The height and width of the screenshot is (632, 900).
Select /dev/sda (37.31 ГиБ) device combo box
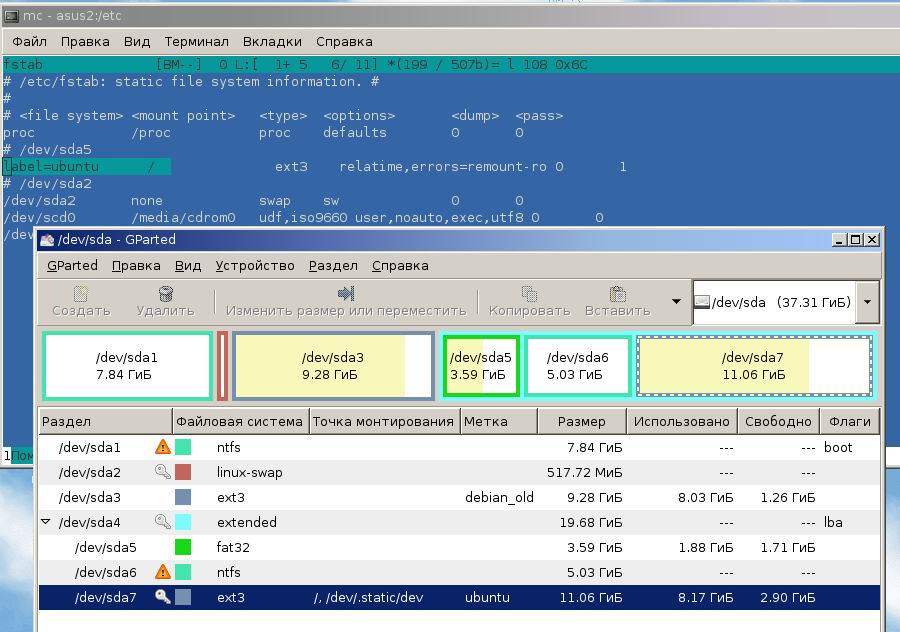coord(786,302)
